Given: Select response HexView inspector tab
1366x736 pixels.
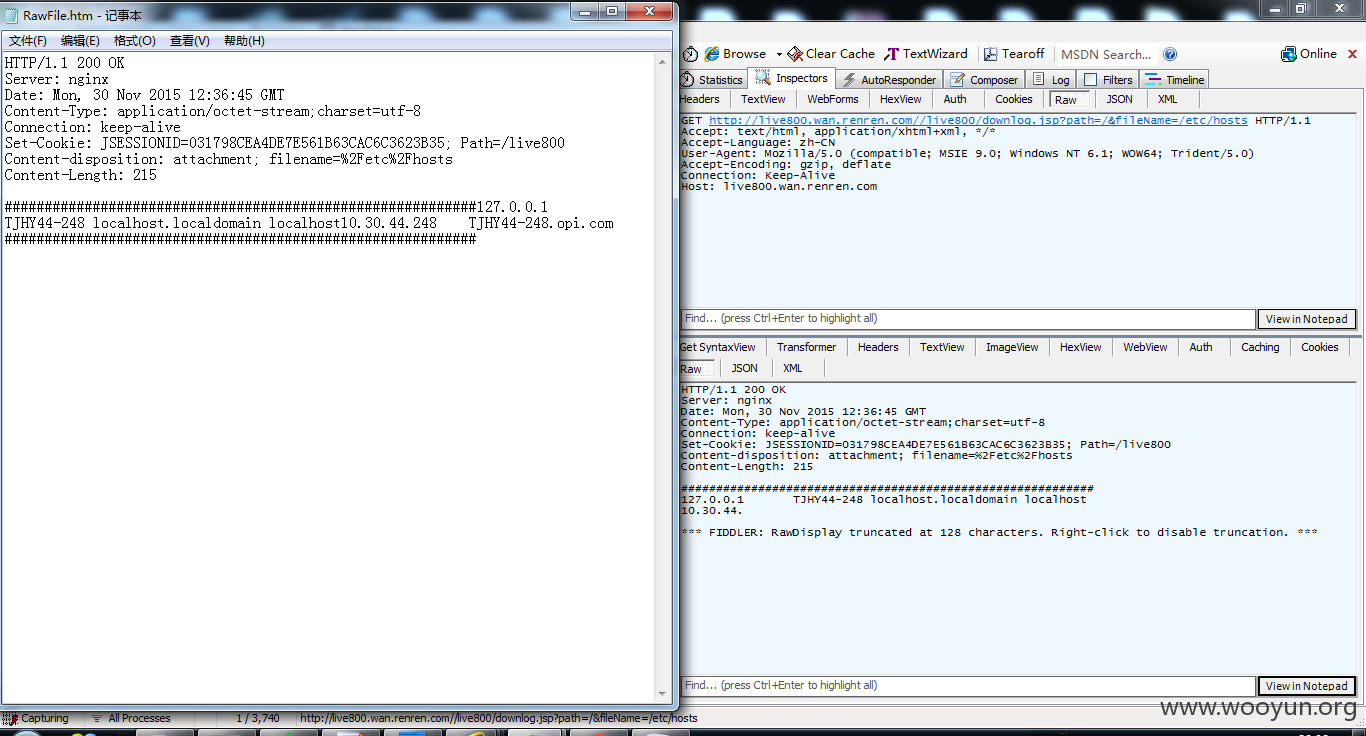Looking at the screenshot, I should pyautogui.click(x=1080, y=347).
